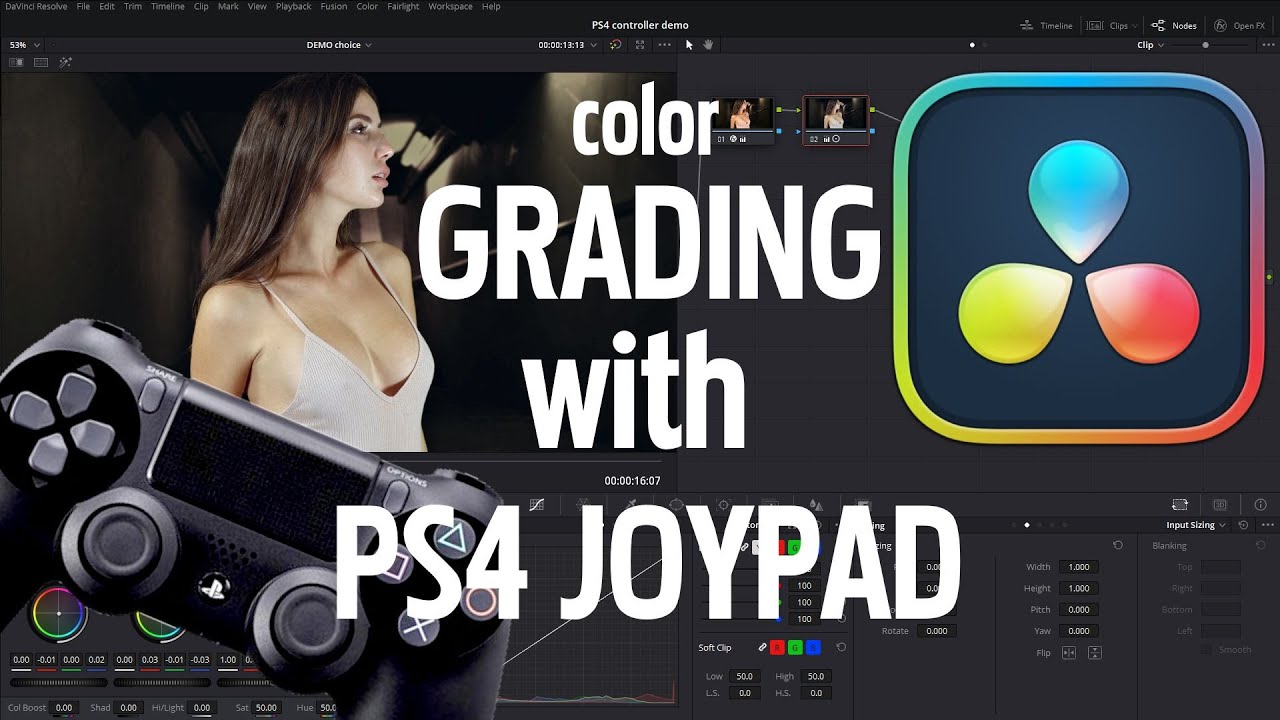Open the Timeline menu in the menu bar
Image resolution: width=1280 pixels, height=720 pixels.
(x=167, y=6)
